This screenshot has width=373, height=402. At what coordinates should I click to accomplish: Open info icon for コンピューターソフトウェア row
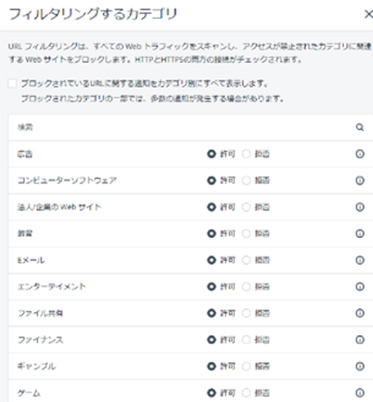click(x=360, y=180)
